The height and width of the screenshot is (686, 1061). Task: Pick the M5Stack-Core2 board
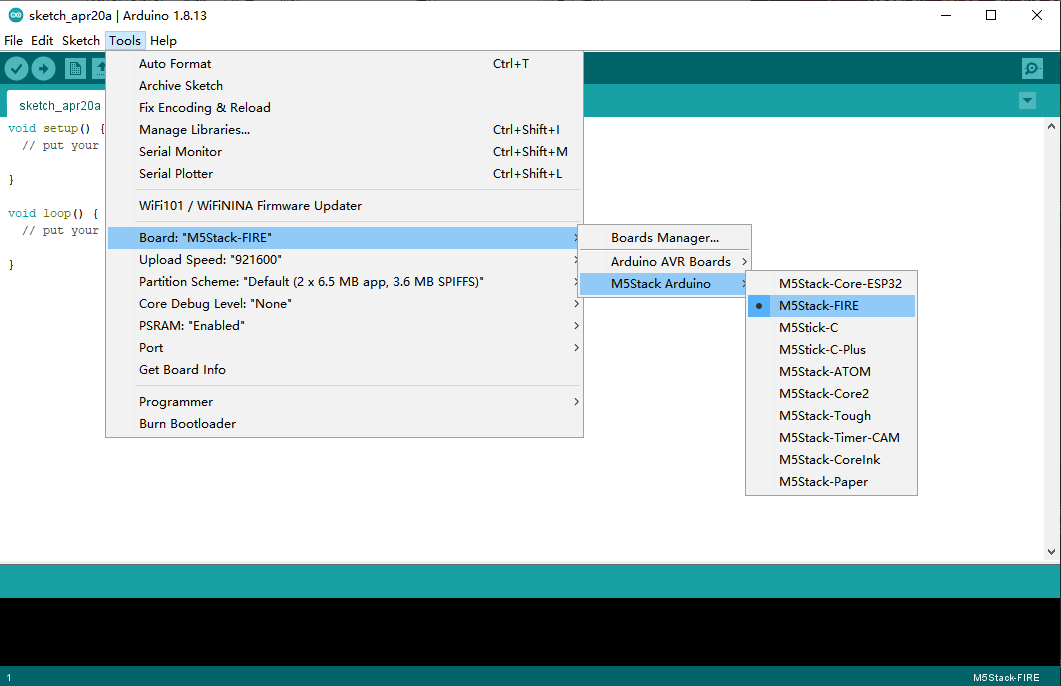(831, 394)
